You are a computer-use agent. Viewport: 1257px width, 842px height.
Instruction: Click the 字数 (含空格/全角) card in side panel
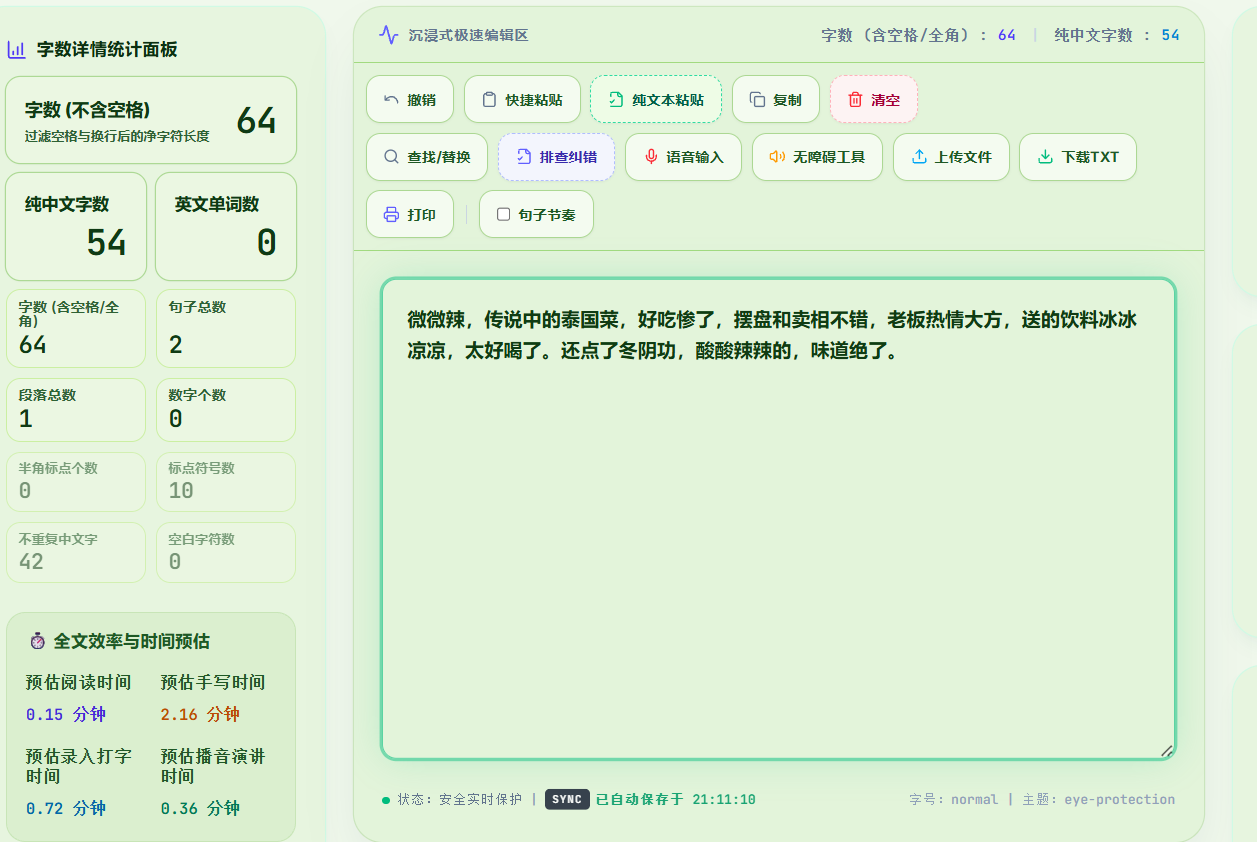coord(76,329)
